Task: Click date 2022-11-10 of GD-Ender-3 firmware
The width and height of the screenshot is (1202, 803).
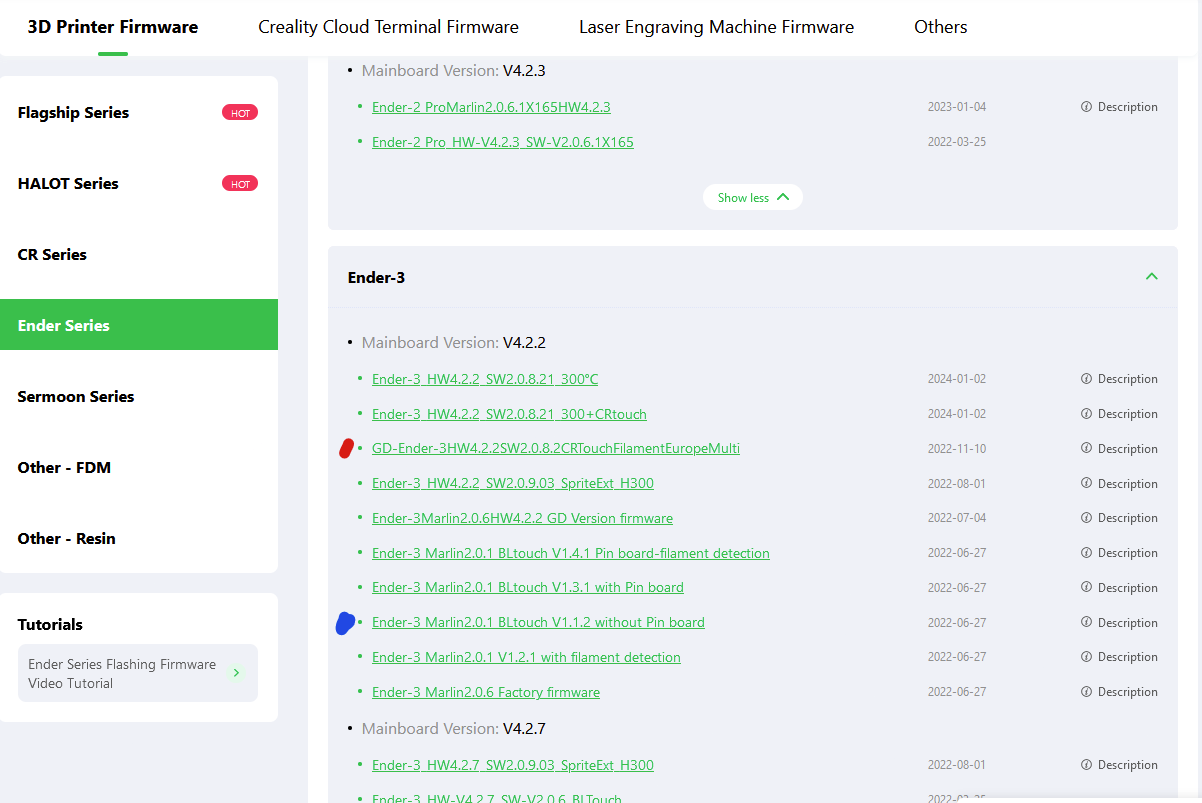Action: click(957, 449)
